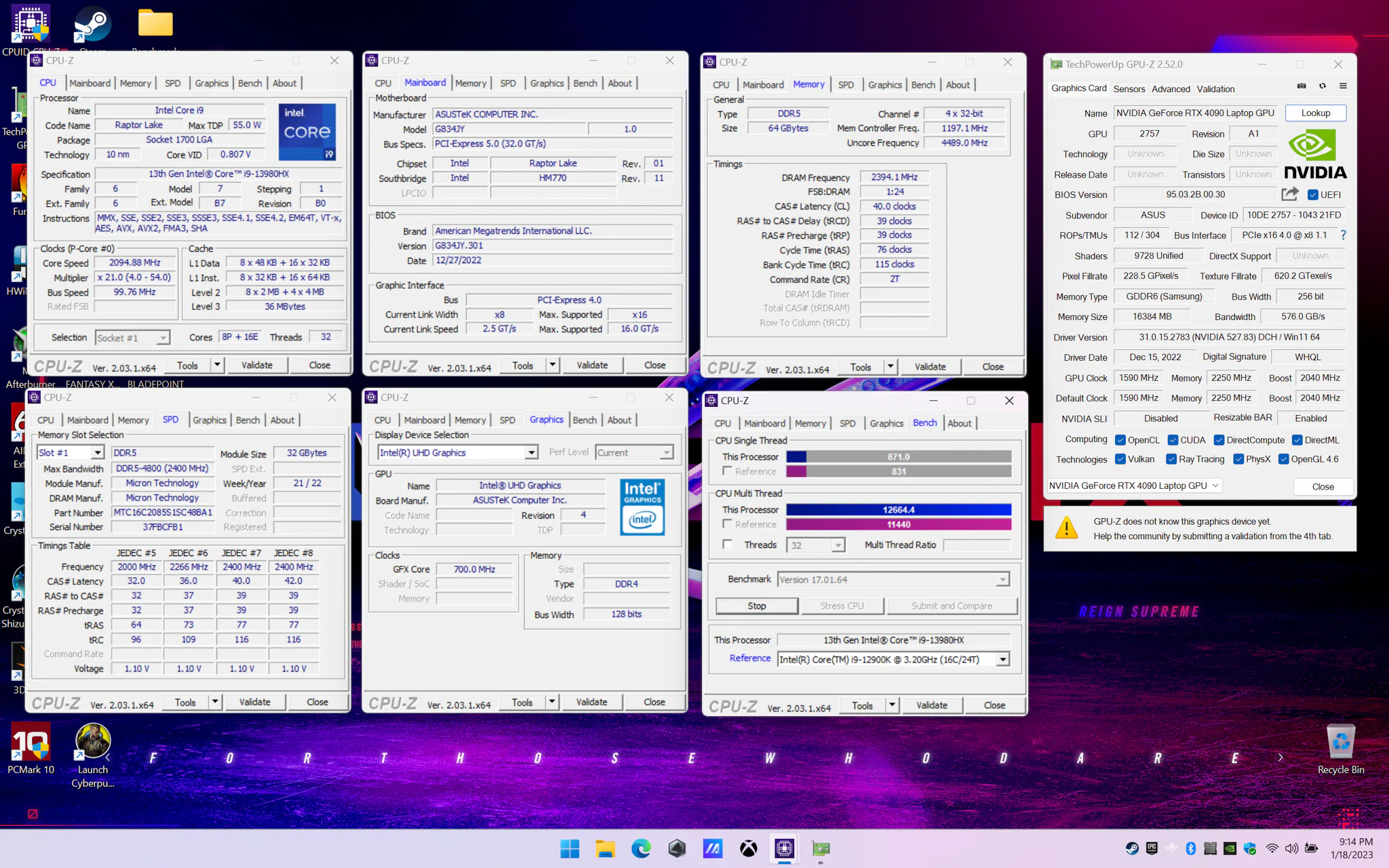The height and width of the screenshot is (868, 1389).
Task: Click the Windows Start button on taskbar
Action: point(570,848)
